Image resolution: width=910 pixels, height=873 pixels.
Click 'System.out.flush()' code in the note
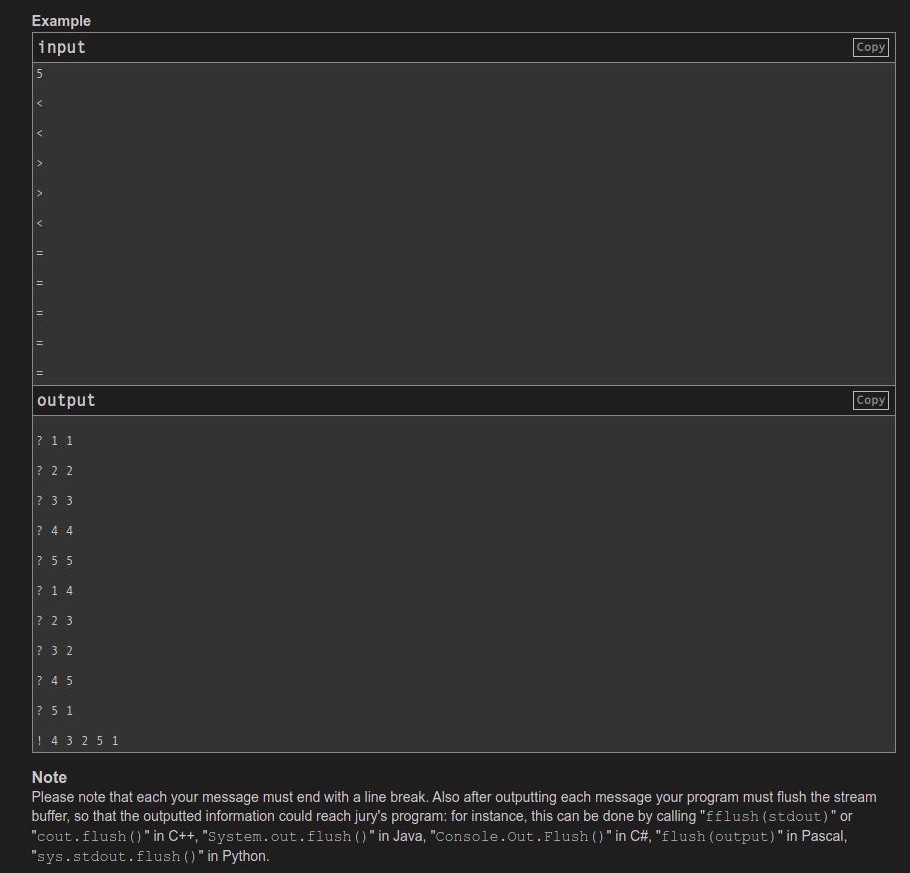coord(288,836)
